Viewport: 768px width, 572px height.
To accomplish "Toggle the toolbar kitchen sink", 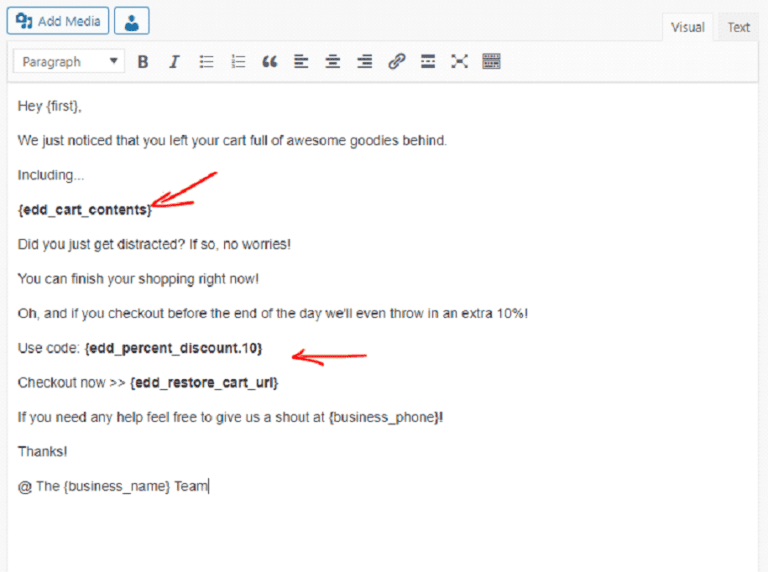I will 491,62.
